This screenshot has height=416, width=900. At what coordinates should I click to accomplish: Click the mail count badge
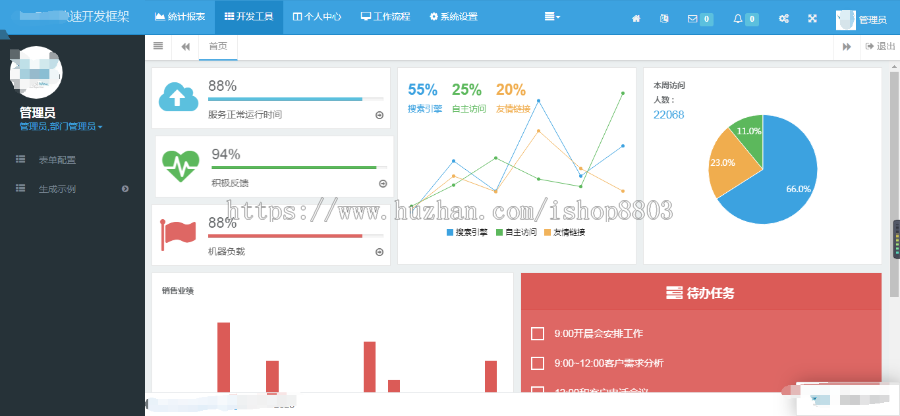(707, 20)
